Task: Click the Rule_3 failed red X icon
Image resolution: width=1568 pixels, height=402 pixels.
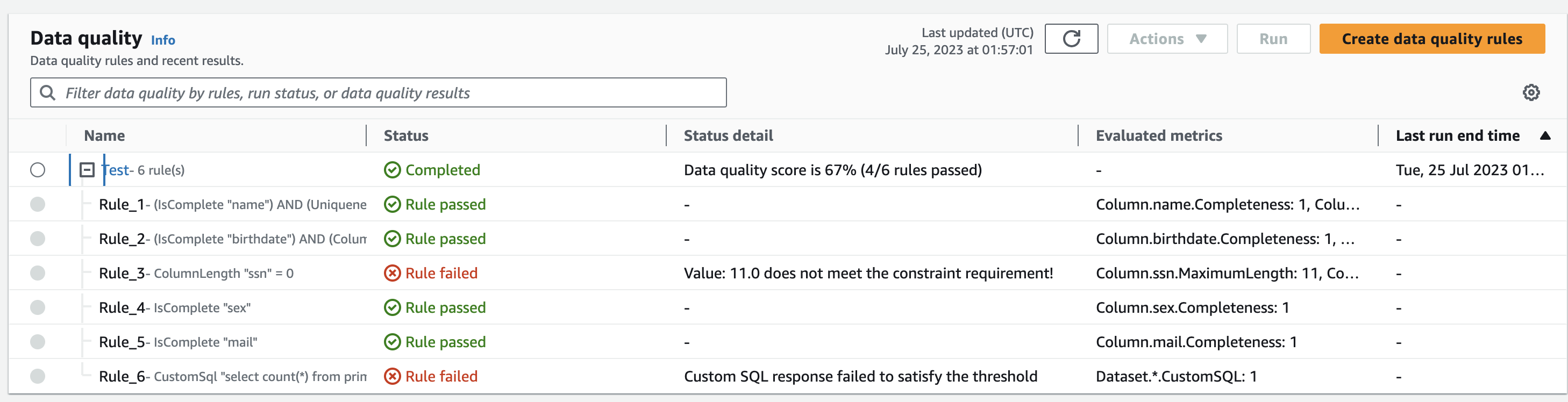Action: click(x=393, y=274)
